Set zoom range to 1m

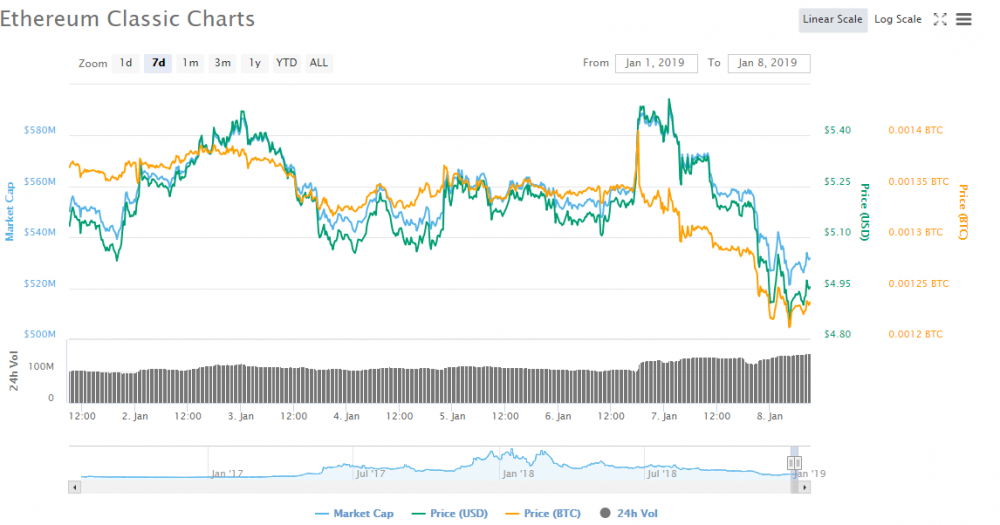190,63
